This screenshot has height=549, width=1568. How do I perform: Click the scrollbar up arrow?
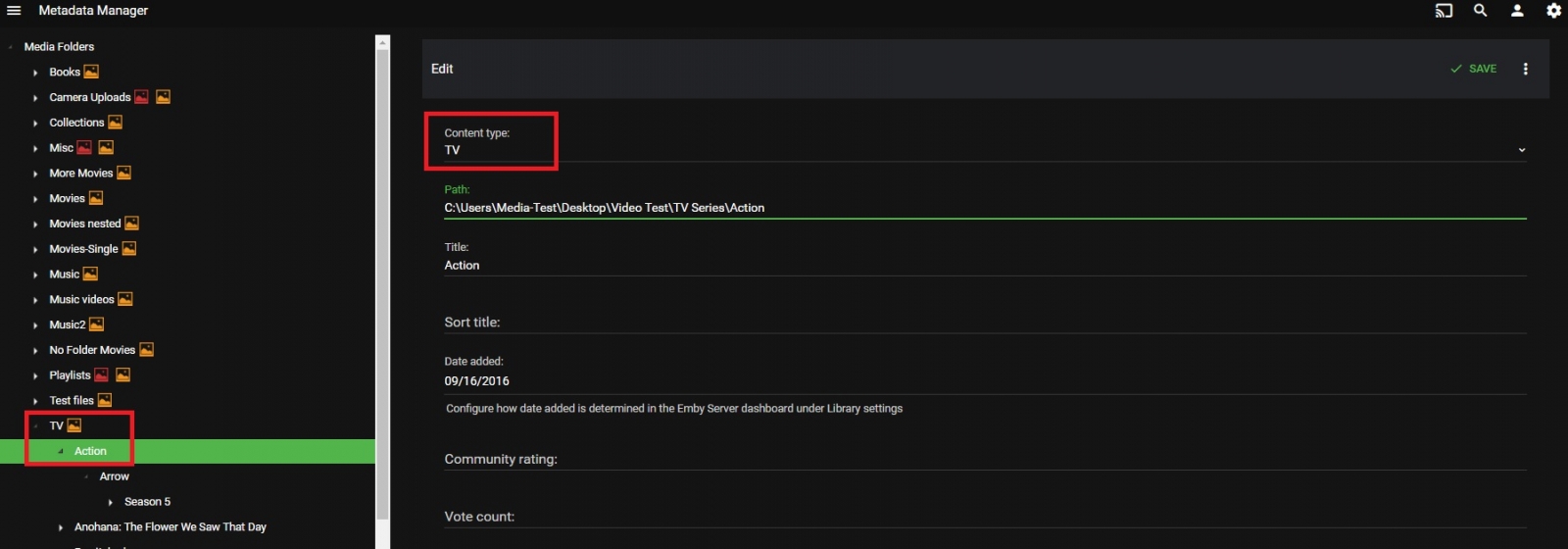click(383, 42)
